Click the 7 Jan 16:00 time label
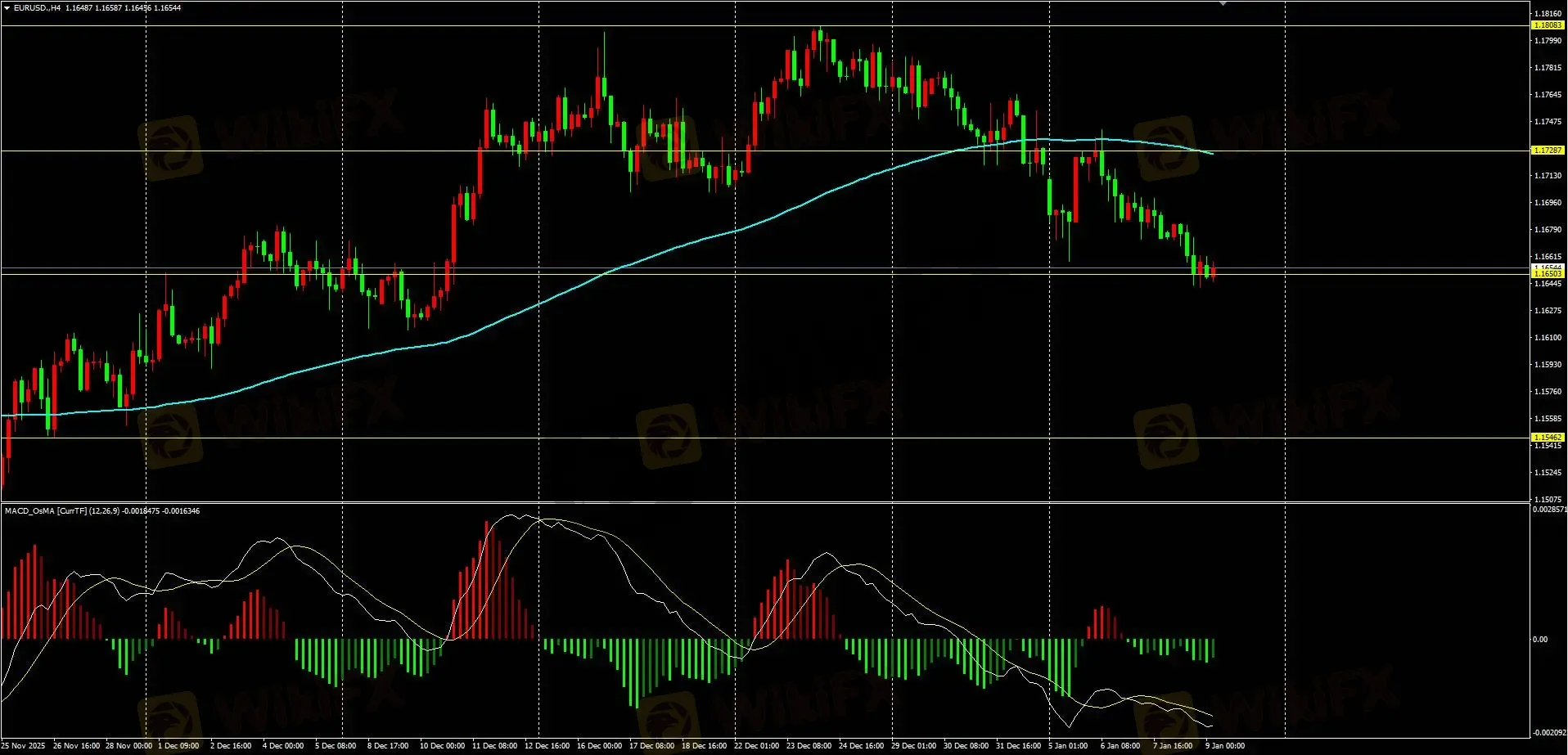This screenshot has height=755, width=1568. (x=1174, y=746)
